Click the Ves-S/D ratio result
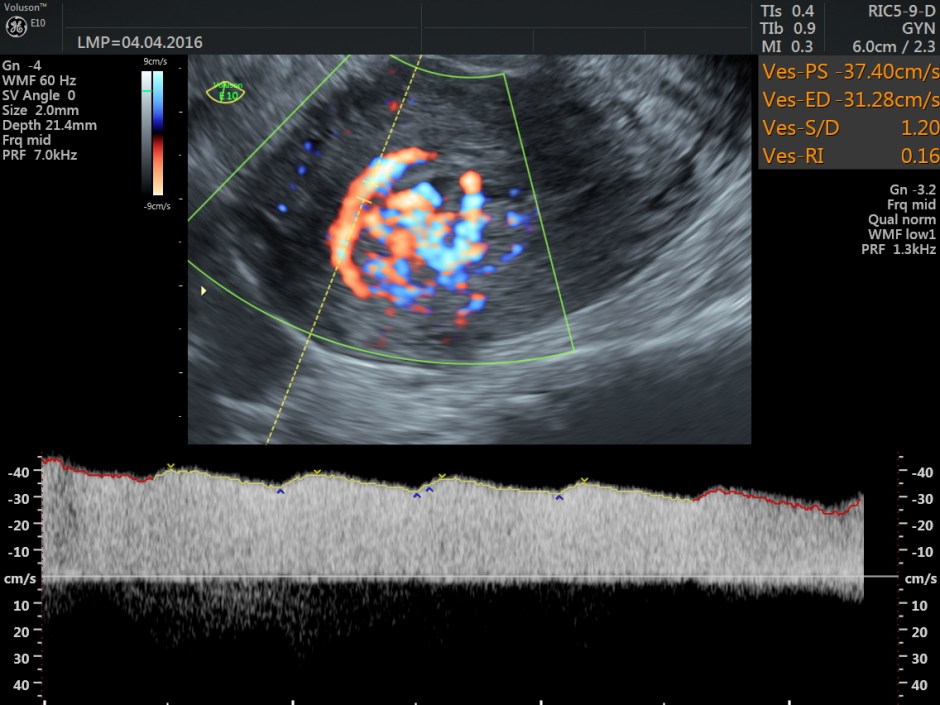The width and height of the screenshot is (940, 705). click(920, 128)
